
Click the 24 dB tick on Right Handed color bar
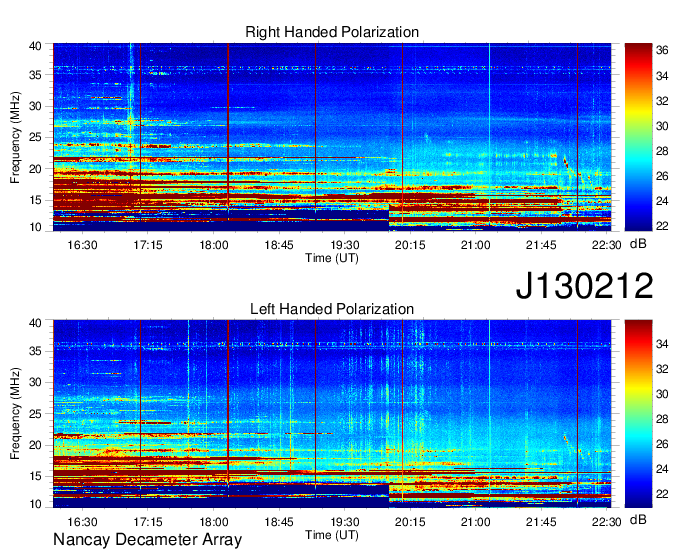tap(662, 201)
